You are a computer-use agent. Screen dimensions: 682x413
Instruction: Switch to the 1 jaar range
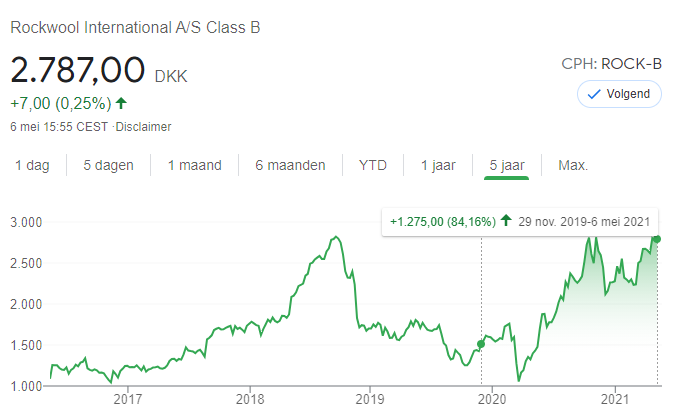(x=438, y=165)
